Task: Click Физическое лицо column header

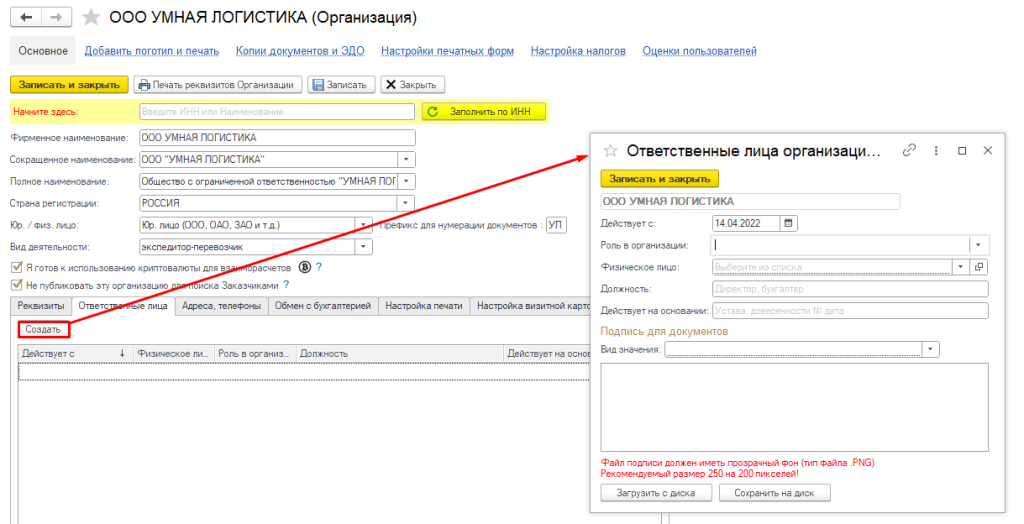Action: pos(173,353)
